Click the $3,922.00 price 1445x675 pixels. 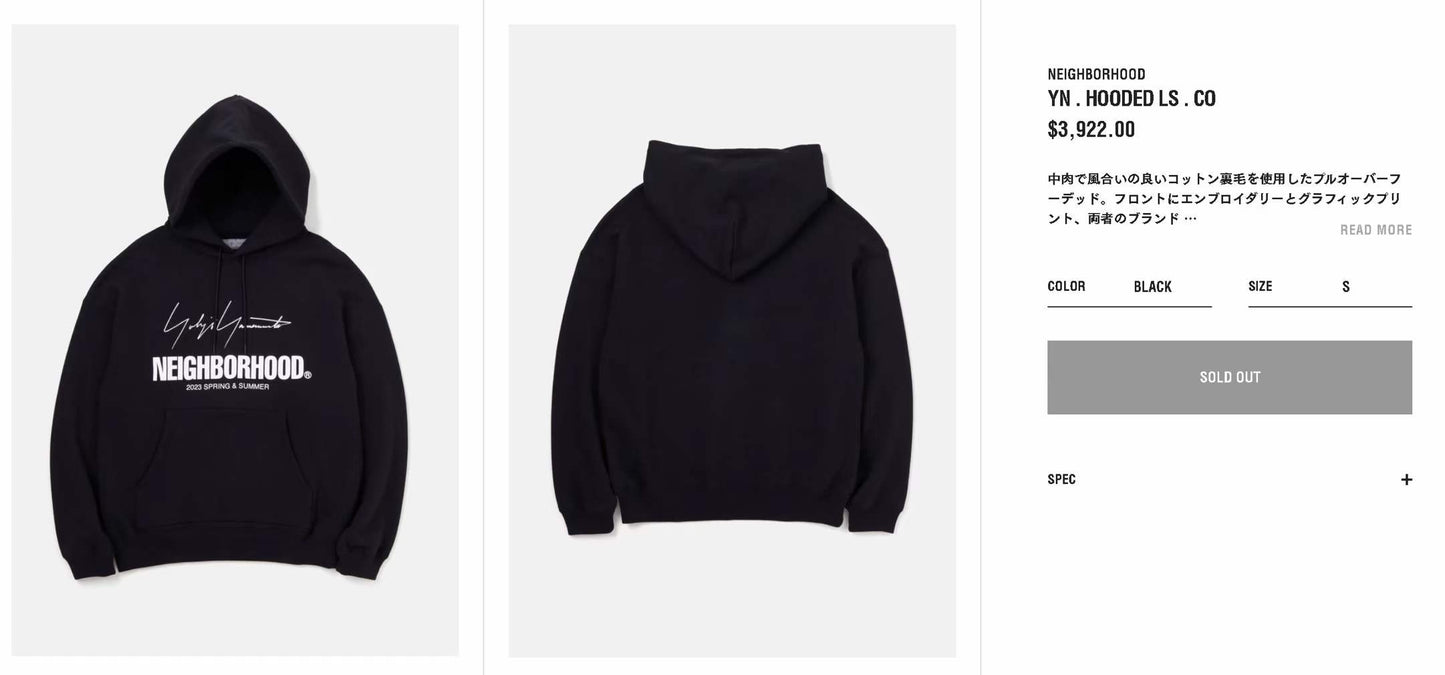1091,129
